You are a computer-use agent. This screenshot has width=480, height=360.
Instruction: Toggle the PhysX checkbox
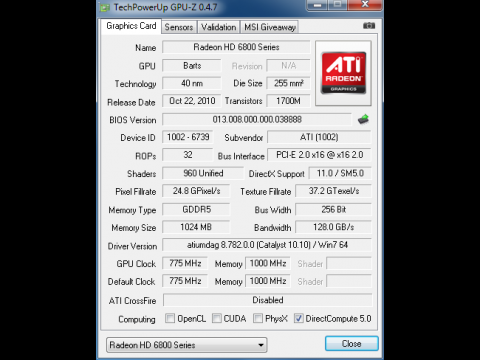tap(258, 318)
